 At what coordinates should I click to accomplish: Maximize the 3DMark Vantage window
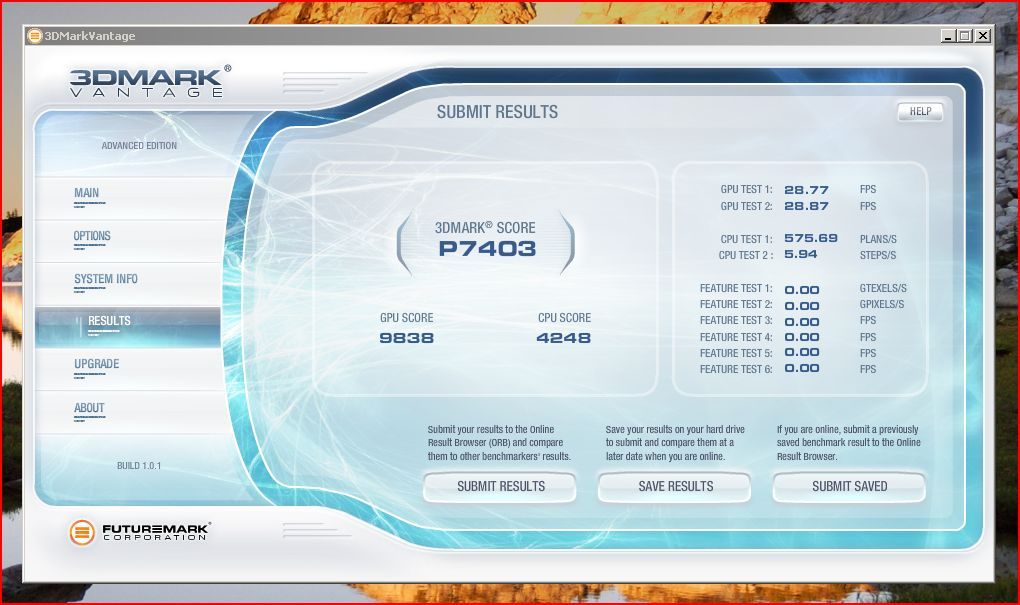point(965,36)
